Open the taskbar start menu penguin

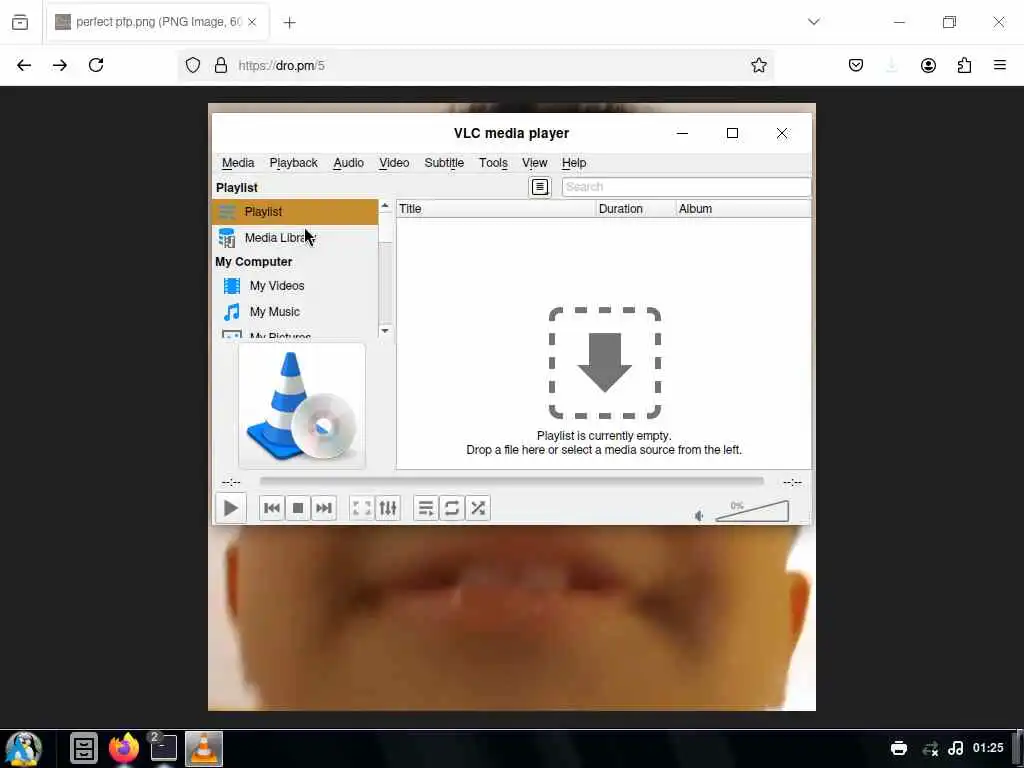pos(24,748)
